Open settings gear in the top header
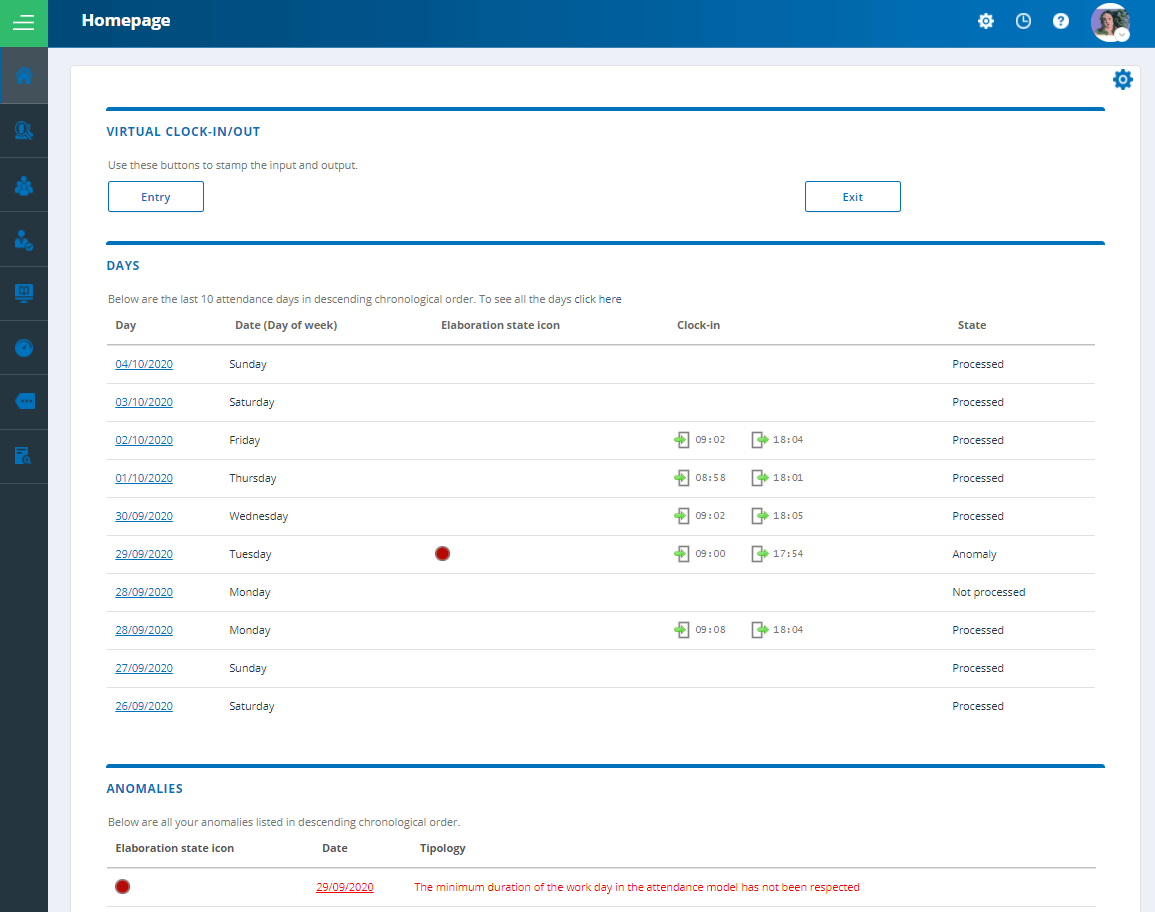1155x912 pixels. point(986,21)
